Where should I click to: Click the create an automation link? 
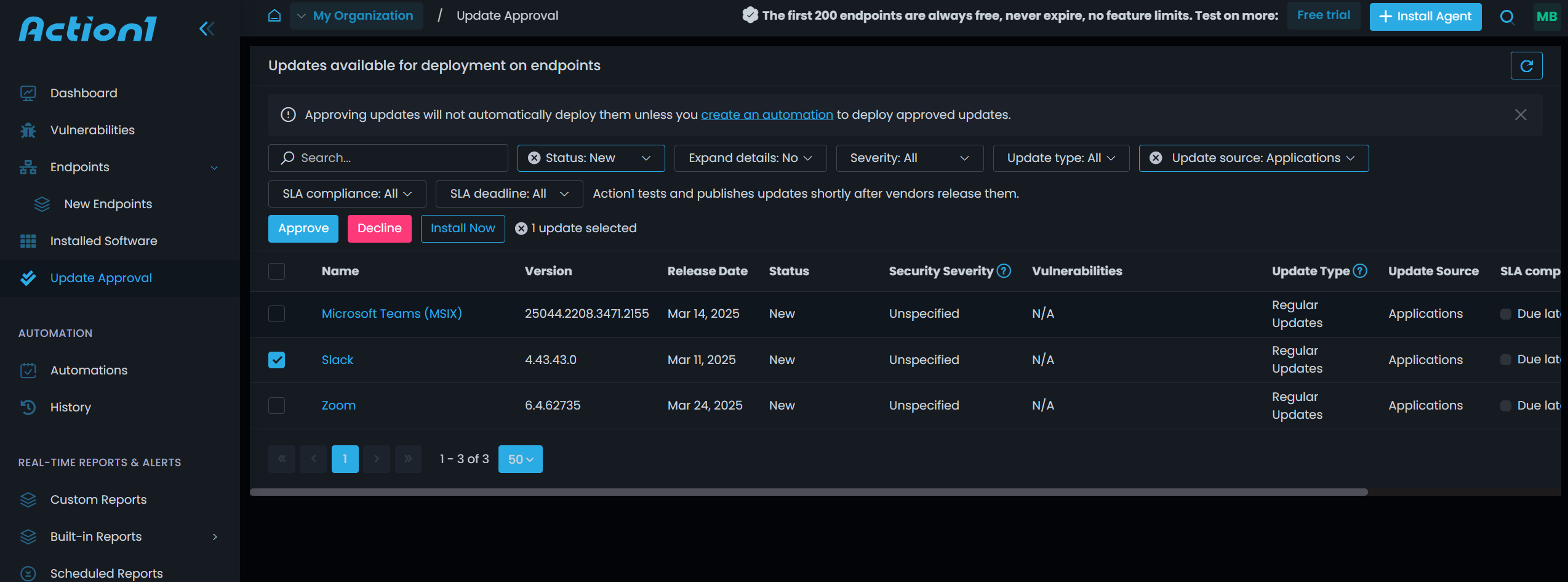pos(767,115)
